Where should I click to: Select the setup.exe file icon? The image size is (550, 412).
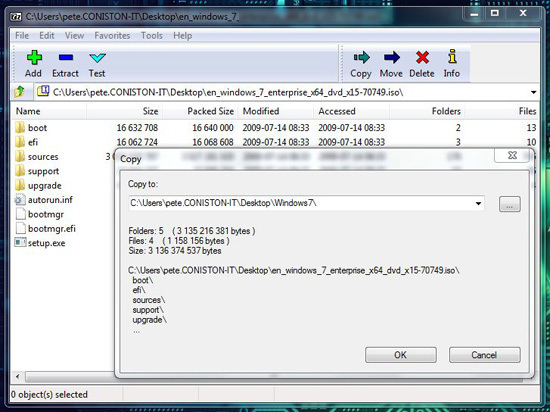pyautogui.click(x=20, y=243)
